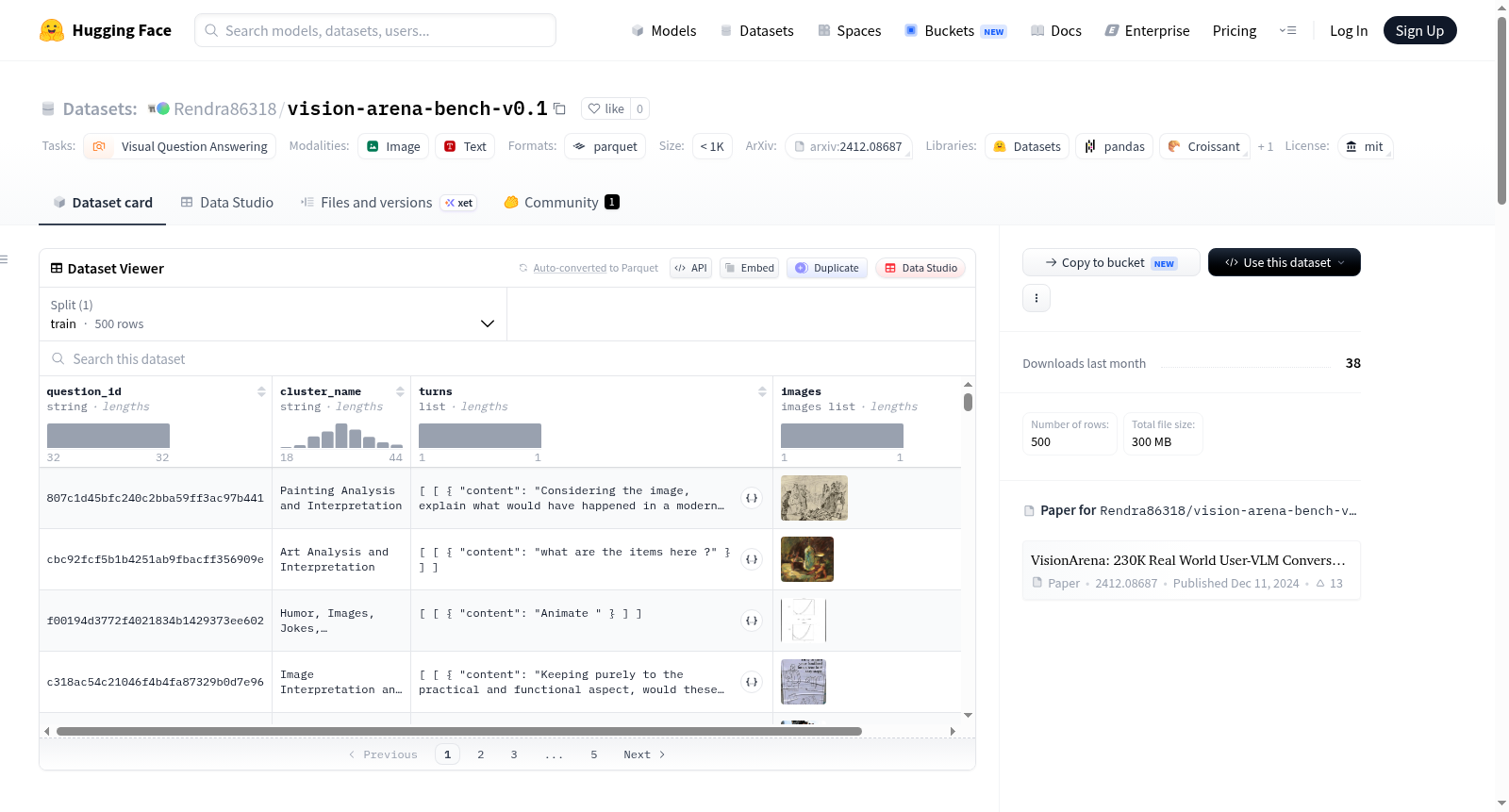The height and width of the screenshot is (812, 1509).
Task: Switch to the Dataset card tab
Action: (102, 202)
